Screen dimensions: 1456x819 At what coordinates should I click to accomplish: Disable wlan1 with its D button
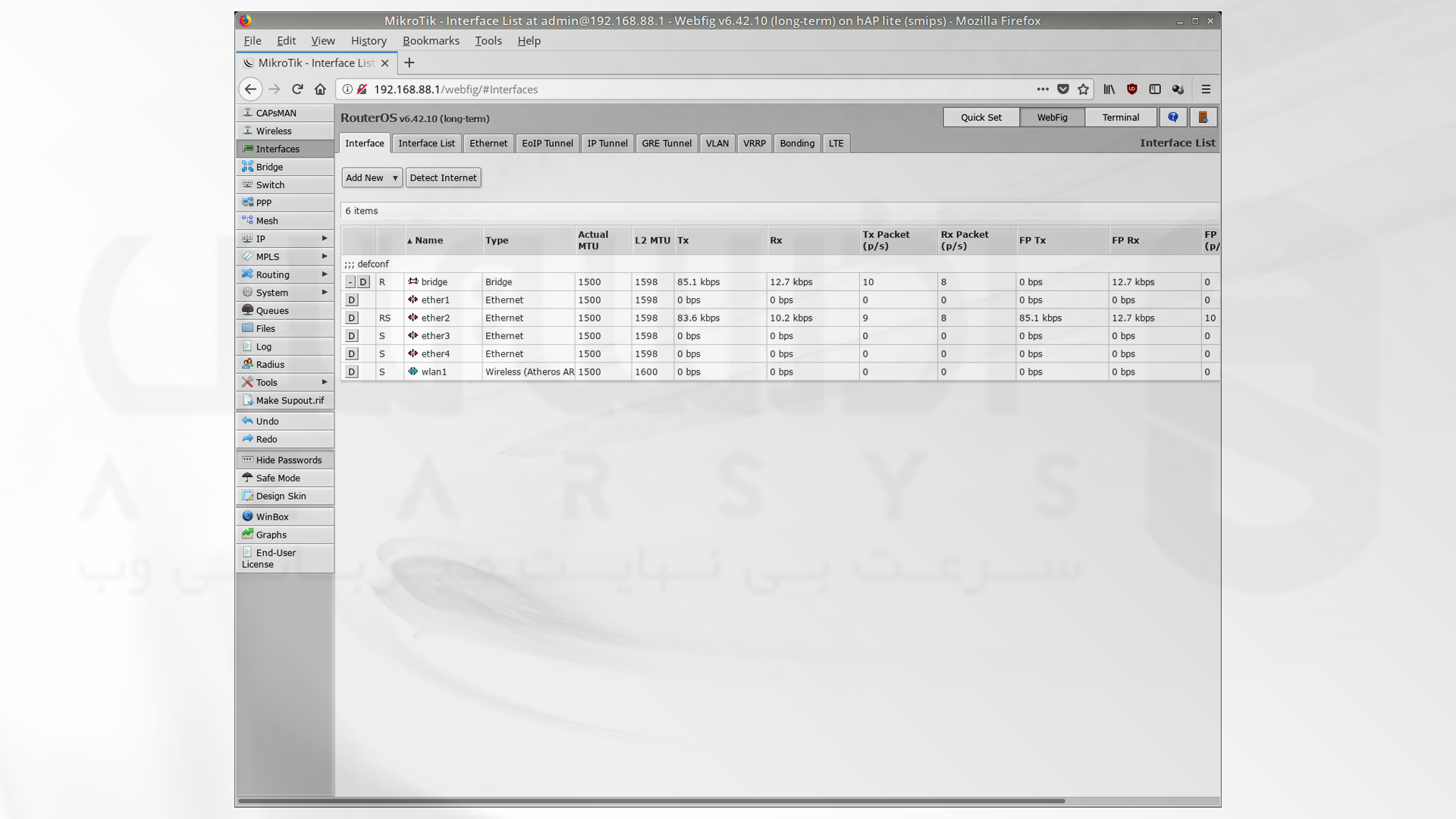(352, 372)
